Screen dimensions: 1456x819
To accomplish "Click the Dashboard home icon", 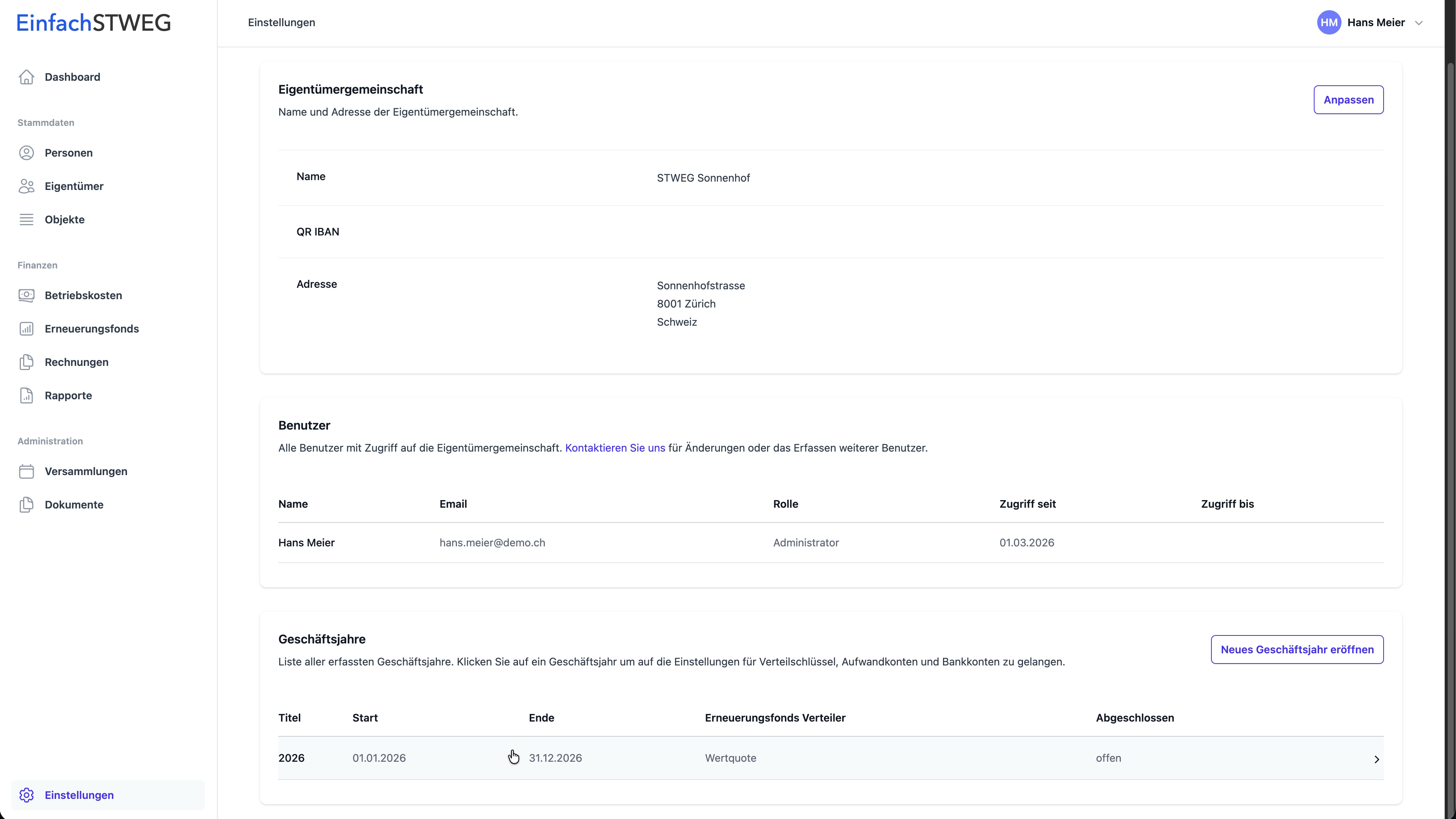I will point(27,77).
